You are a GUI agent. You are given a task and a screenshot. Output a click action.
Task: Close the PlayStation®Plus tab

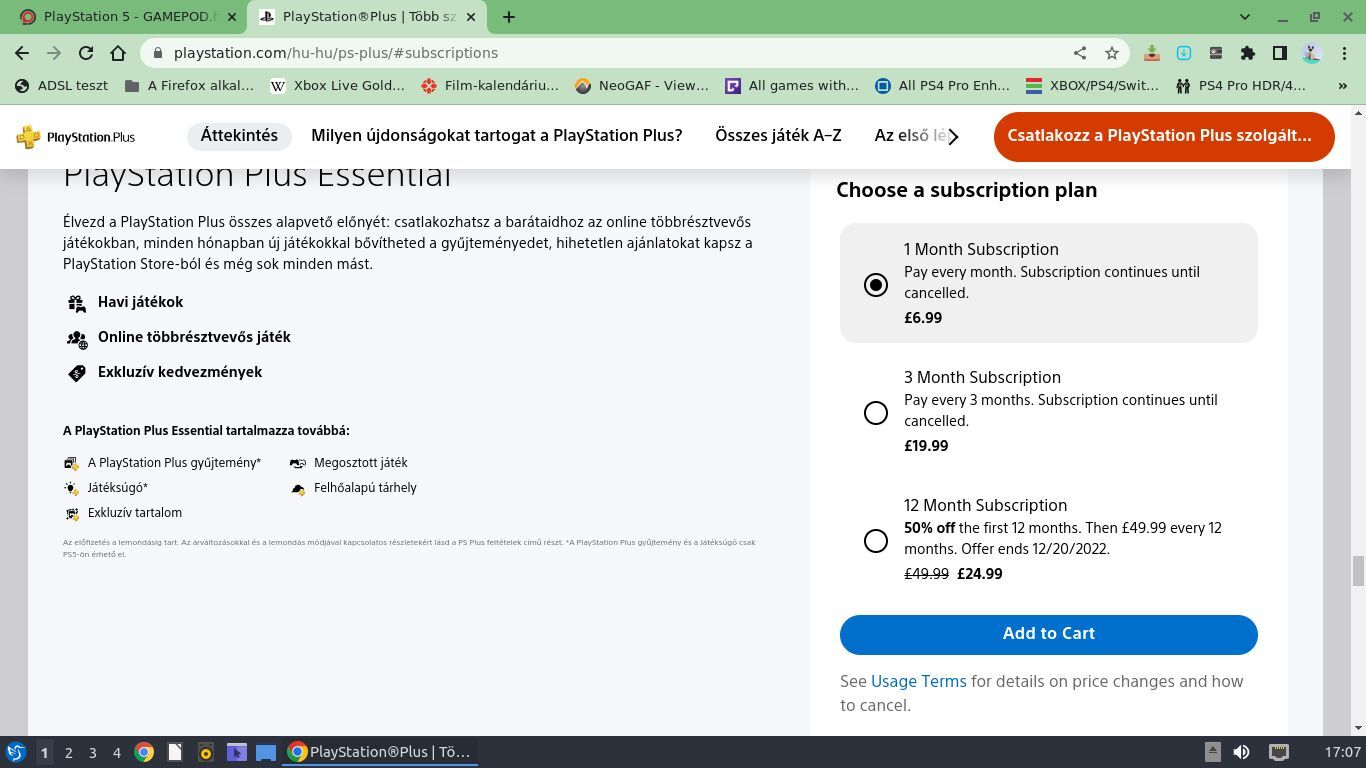tap(471, 17)
